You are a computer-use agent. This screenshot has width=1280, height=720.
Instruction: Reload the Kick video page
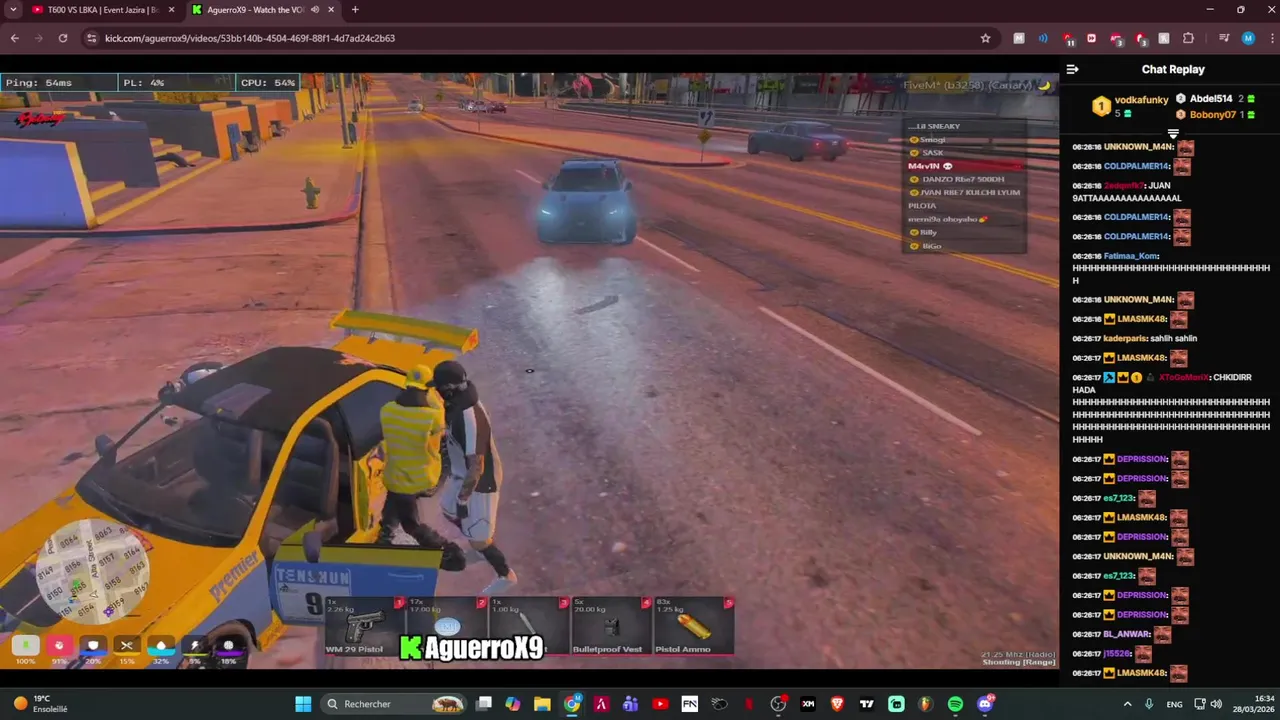(x=62, y=38)
